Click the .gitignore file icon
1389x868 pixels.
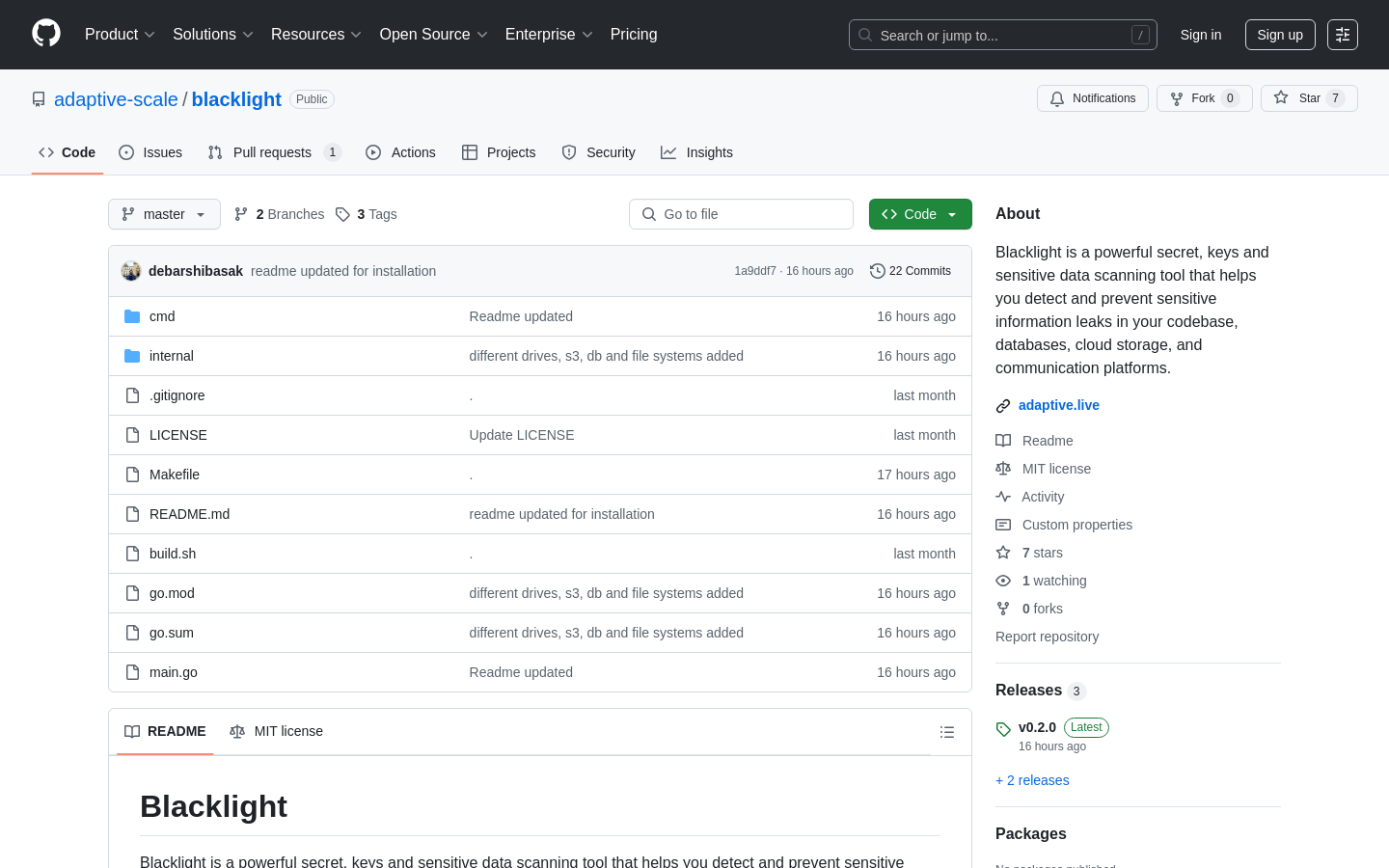tap(132, 395)
